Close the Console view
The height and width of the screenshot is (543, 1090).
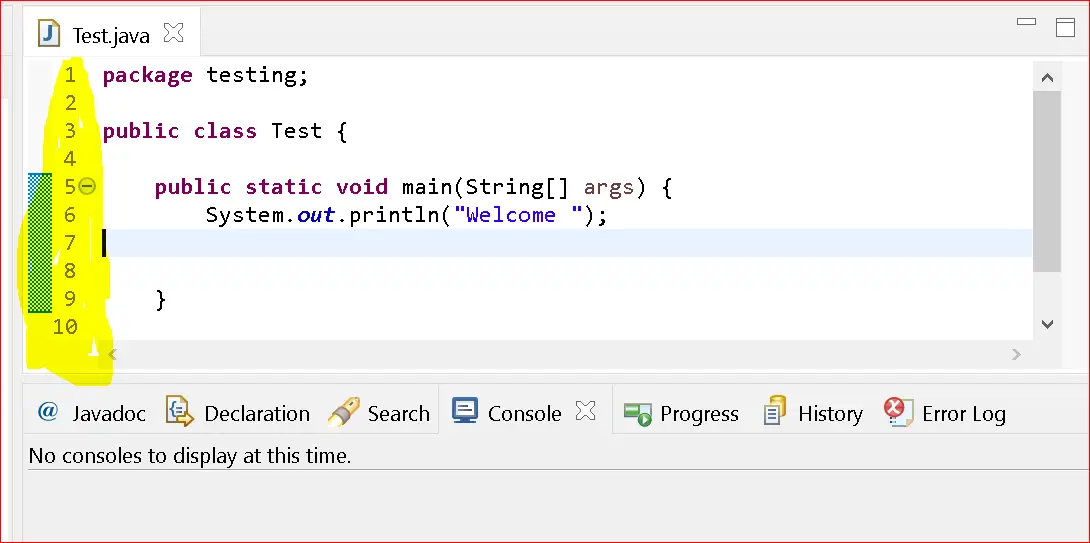(585, 412)
